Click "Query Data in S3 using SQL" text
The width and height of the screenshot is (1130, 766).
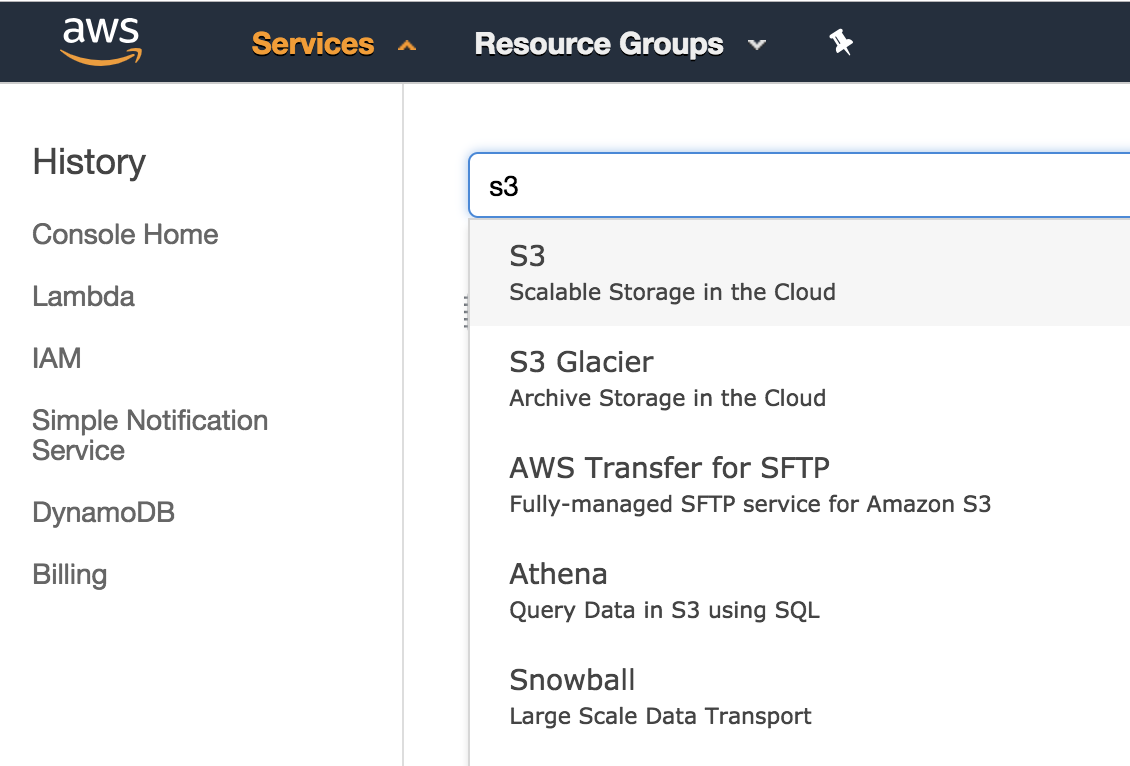(664, 610)
